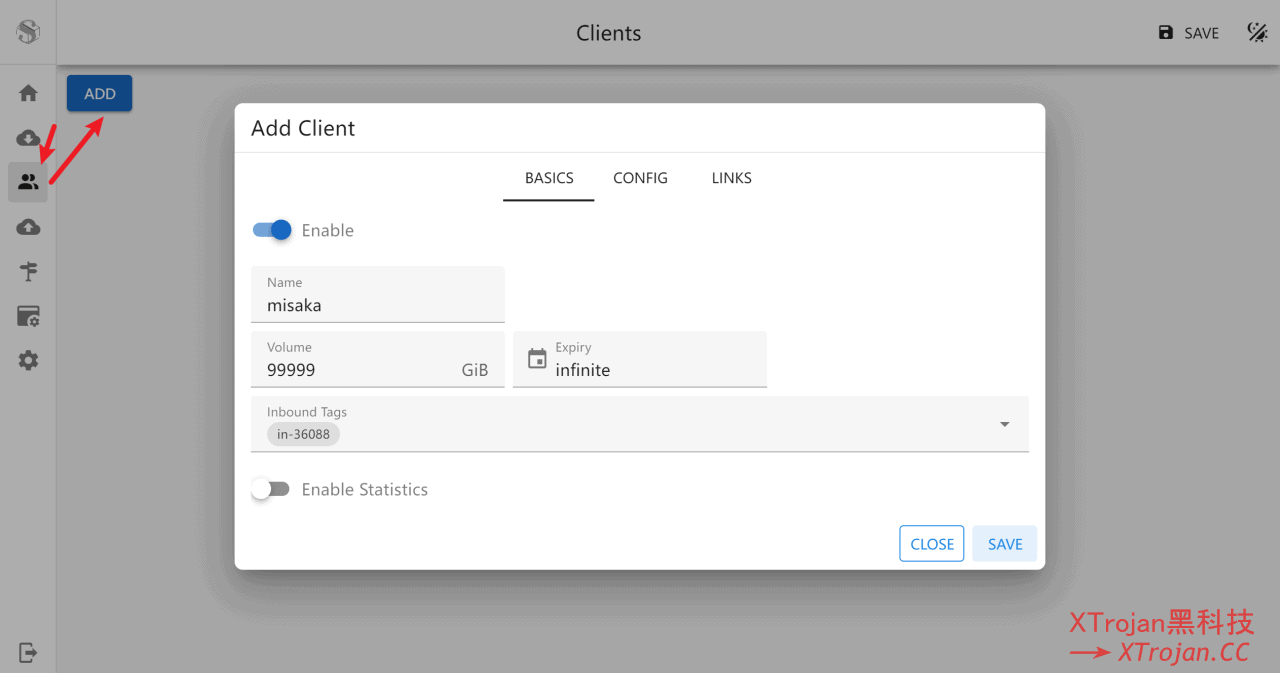1280x673 pixels.
Task: Turn off the Enable switch
Action: tap(272, 230)
